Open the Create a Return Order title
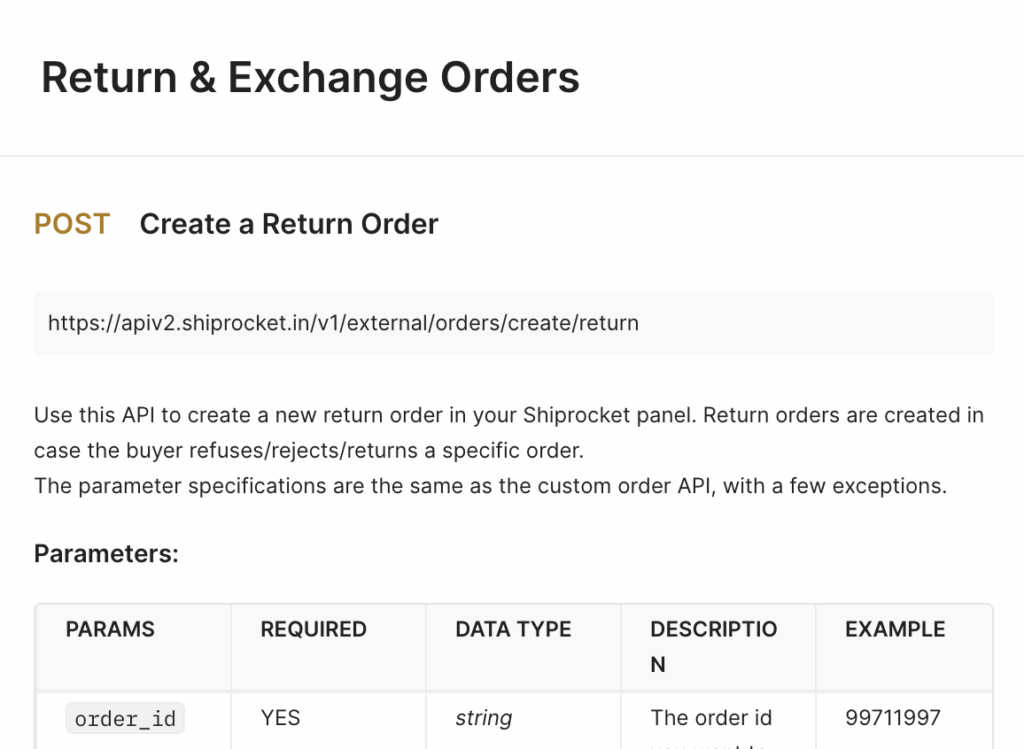This screenshot has width=1024, height=749. 288,224
